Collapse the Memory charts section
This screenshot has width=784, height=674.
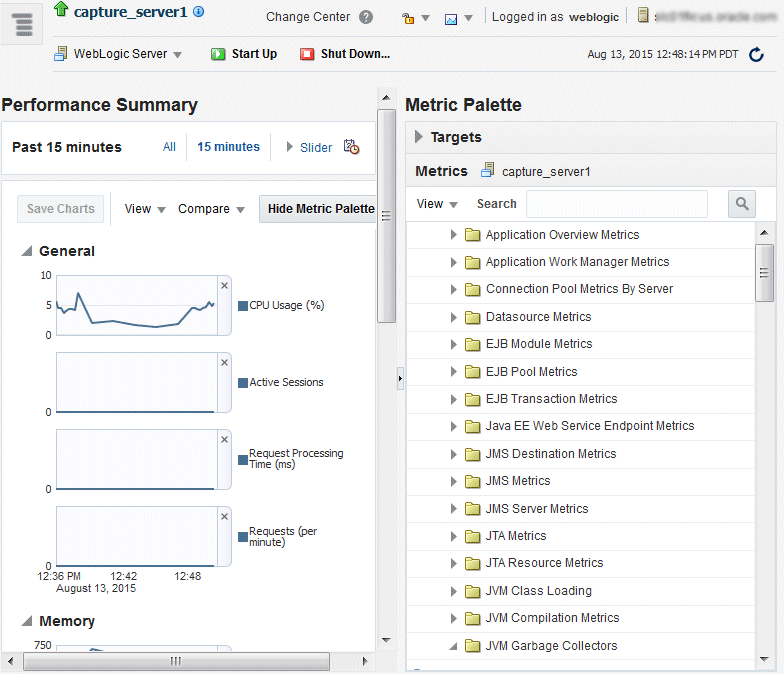[x=26, y=621]
